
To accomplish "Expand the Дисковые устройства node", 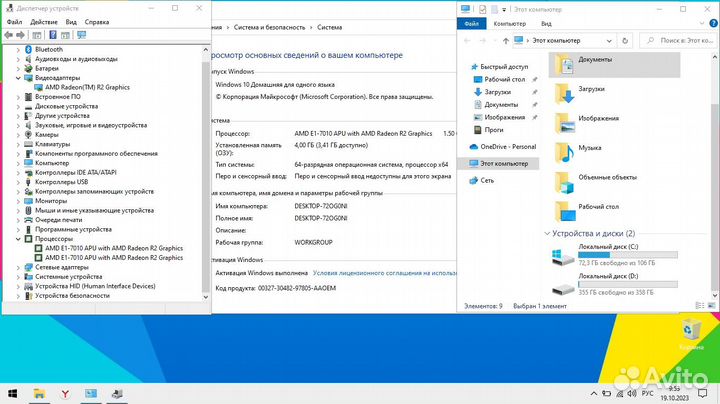I will [18, 107].
